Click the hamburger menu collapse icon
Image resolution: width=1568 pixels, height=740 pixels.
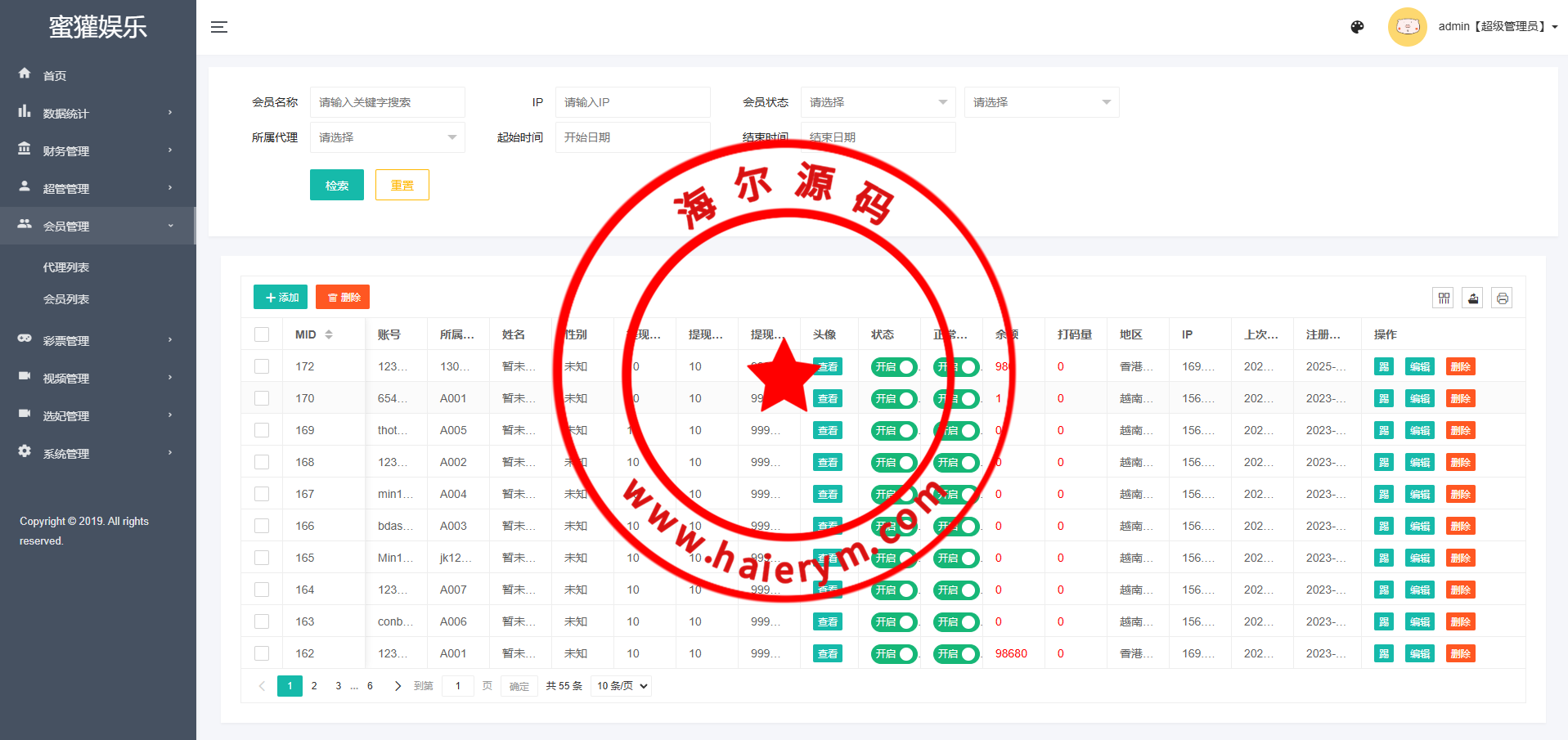218,27
